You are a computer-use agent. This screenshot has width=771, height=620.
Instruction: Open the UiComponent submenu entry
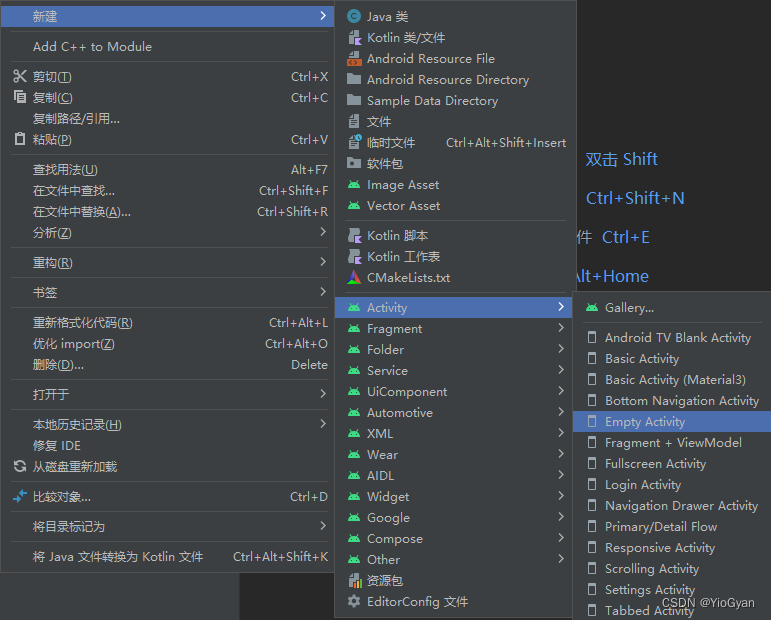tap(453, 391)
